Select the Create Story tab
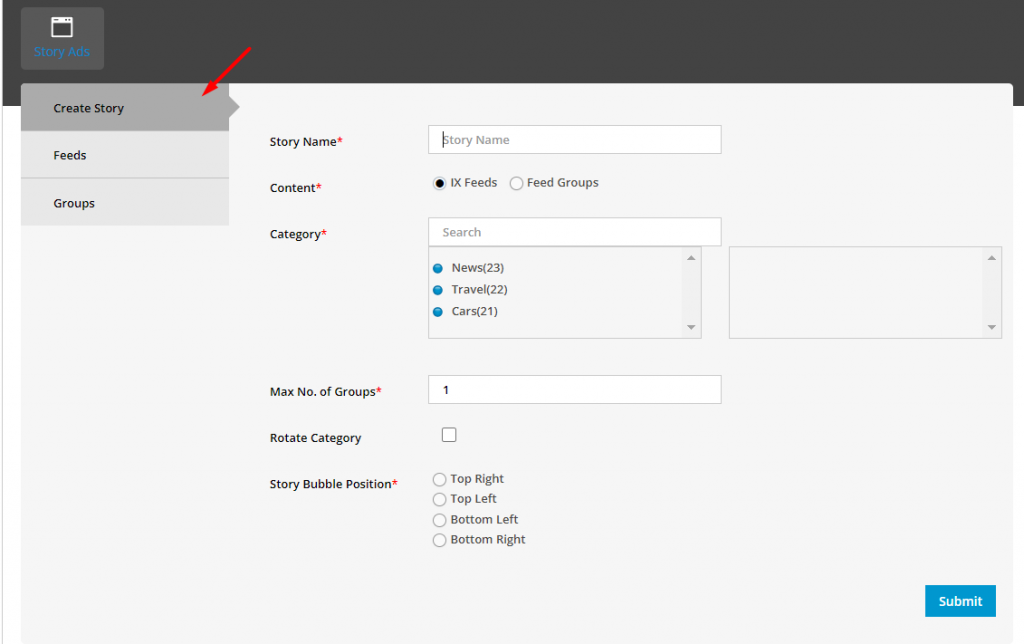Viewport: 1024px width, 644px height. point(125,108)
